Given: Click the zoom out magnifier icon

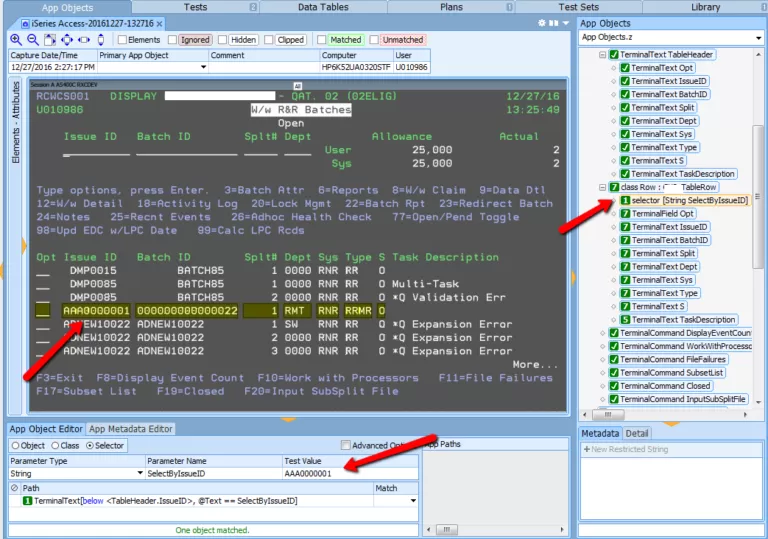Looking at the screenshot, I should 33,40.
